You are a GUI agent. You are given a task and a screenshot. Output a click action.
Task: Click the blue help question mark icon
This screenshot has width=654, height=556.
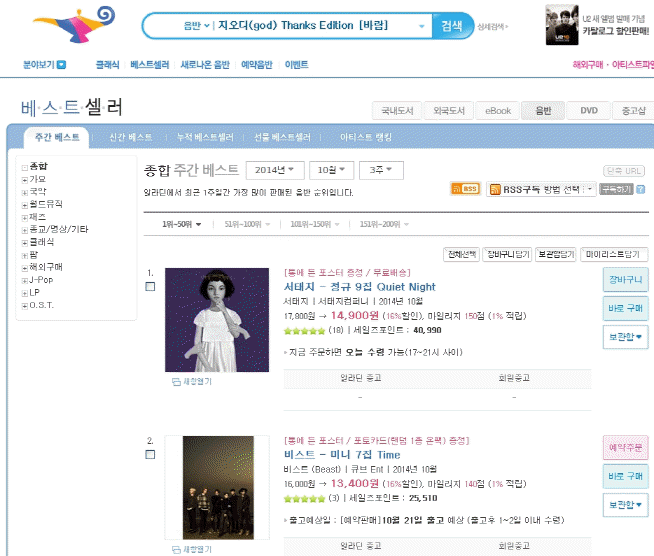tap(640, 189)
